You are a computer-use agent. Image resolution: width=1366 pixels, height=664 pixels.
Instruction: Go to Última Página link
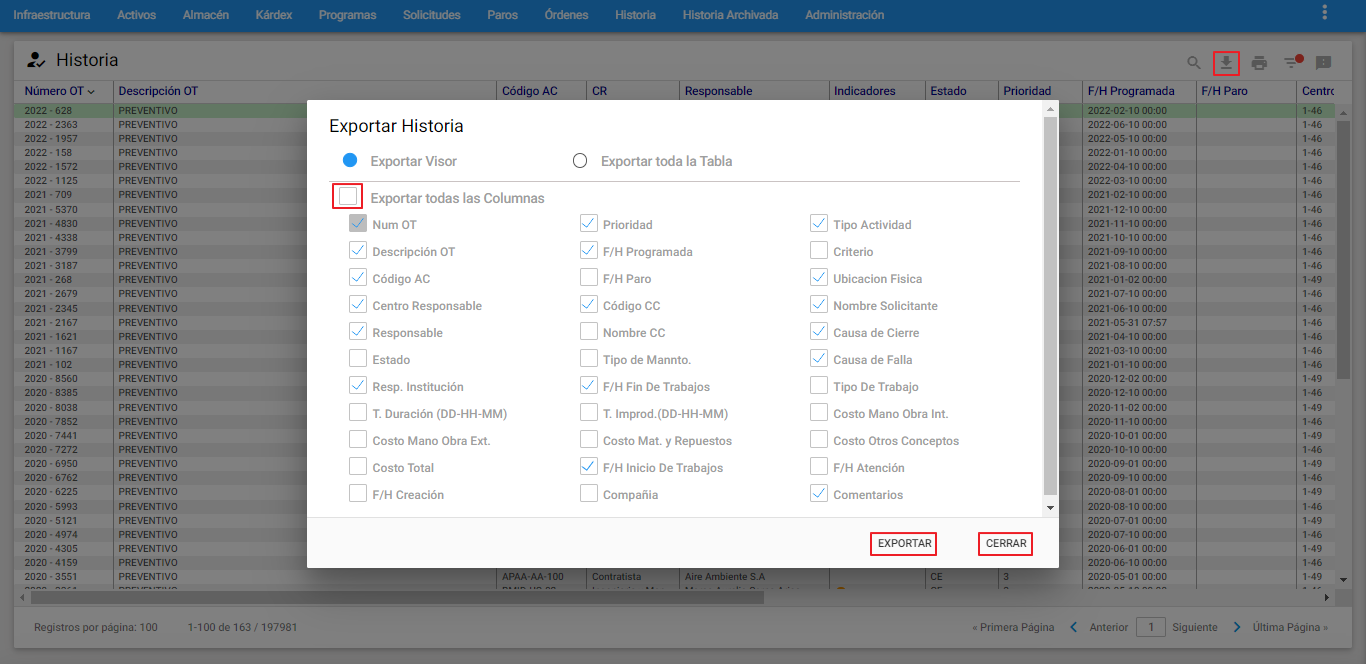[x=1290, y=627]
